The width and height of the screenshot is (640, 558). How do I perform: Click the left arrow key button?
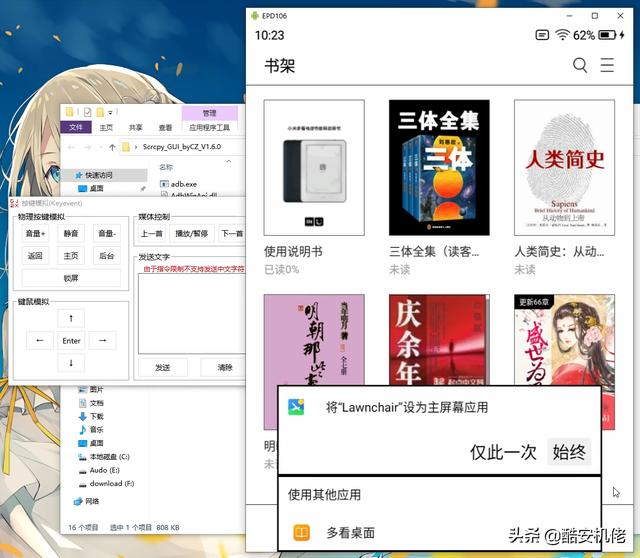point(40,340)
